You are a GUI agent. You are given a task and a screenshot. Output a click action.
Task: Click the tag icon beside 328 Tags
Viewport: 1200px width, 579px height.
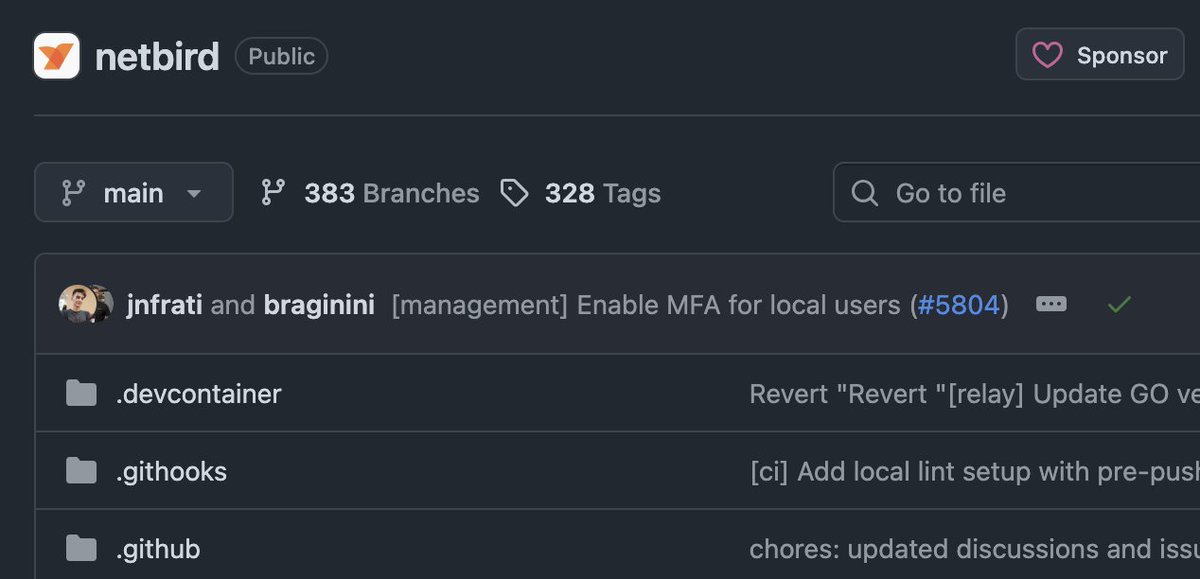tap(514, 193)
